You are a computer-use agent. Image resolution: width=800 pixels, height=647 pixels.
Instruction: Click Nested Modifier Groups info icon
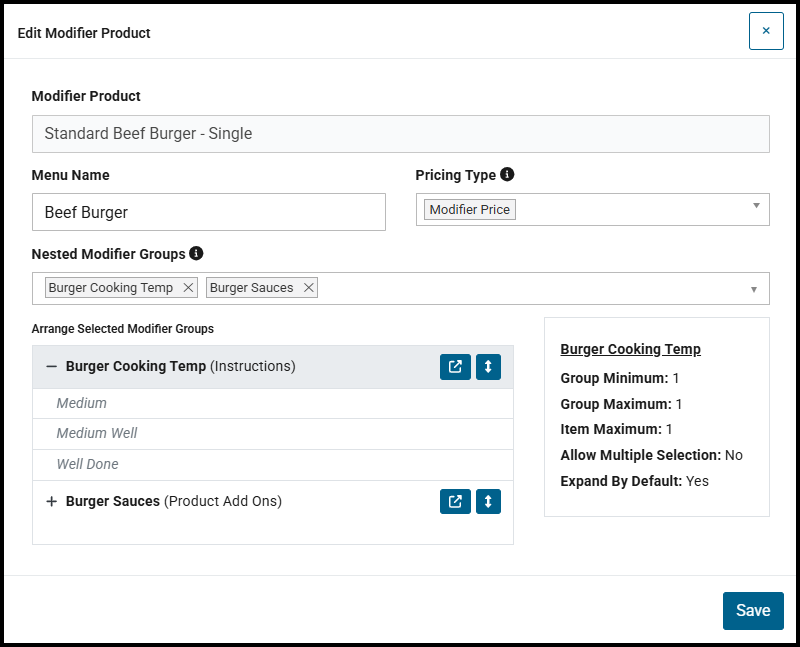click(x=196, y=253)
